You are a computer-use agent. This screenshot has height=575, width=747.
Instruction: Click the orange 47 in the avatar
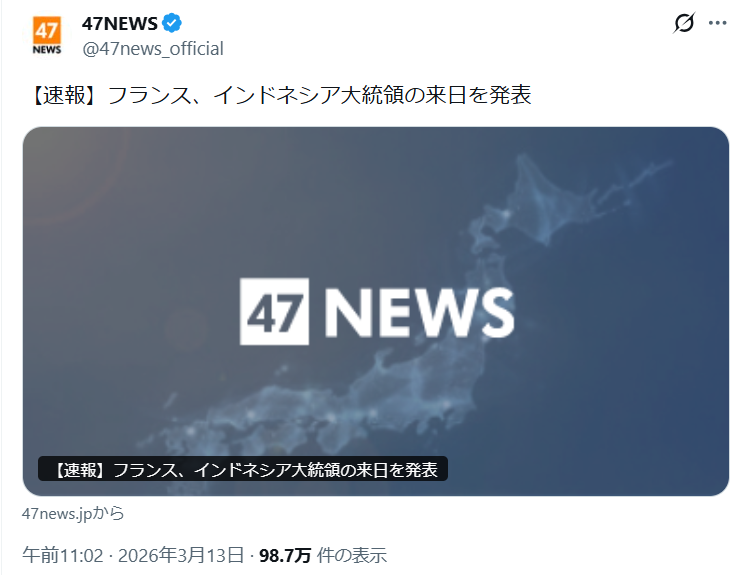pos(47,30)
